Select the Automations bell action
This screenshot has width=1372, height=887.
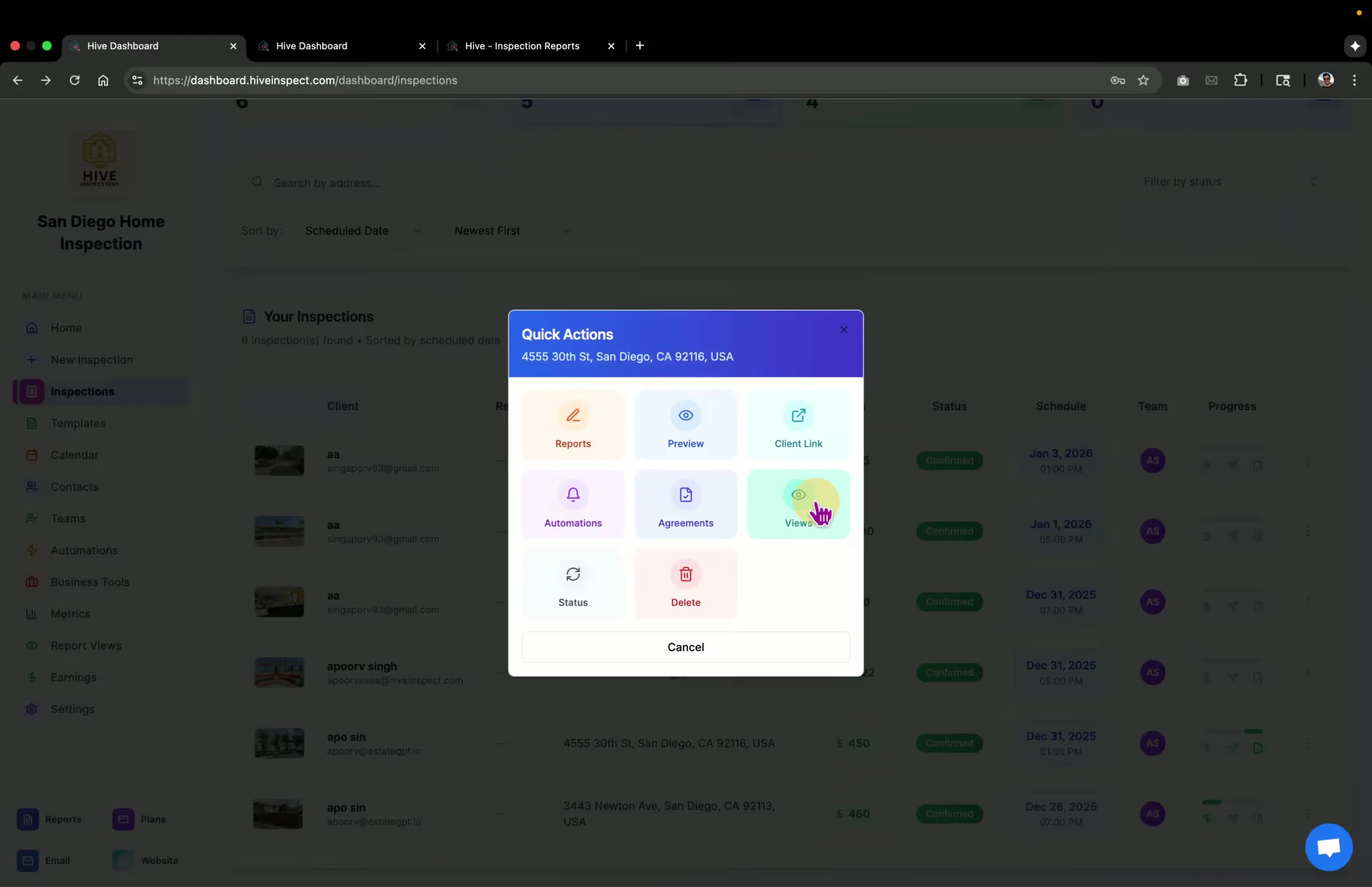click(x=572, y=505)
